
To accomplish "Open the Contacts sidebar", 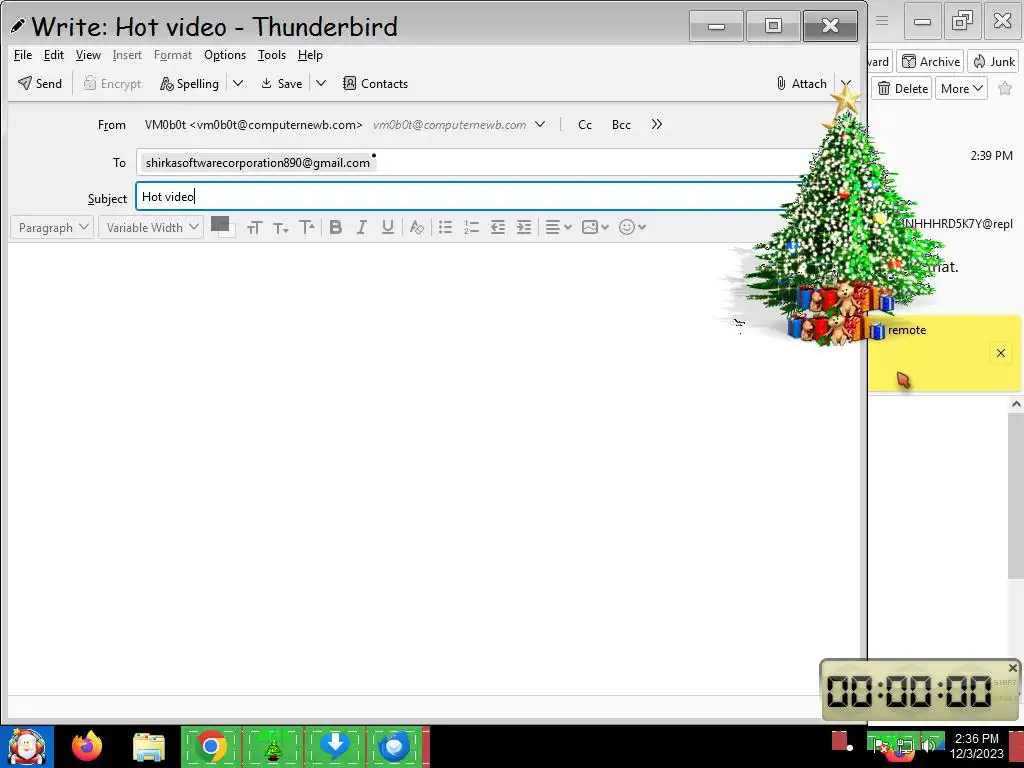I will tap(376, 84).
